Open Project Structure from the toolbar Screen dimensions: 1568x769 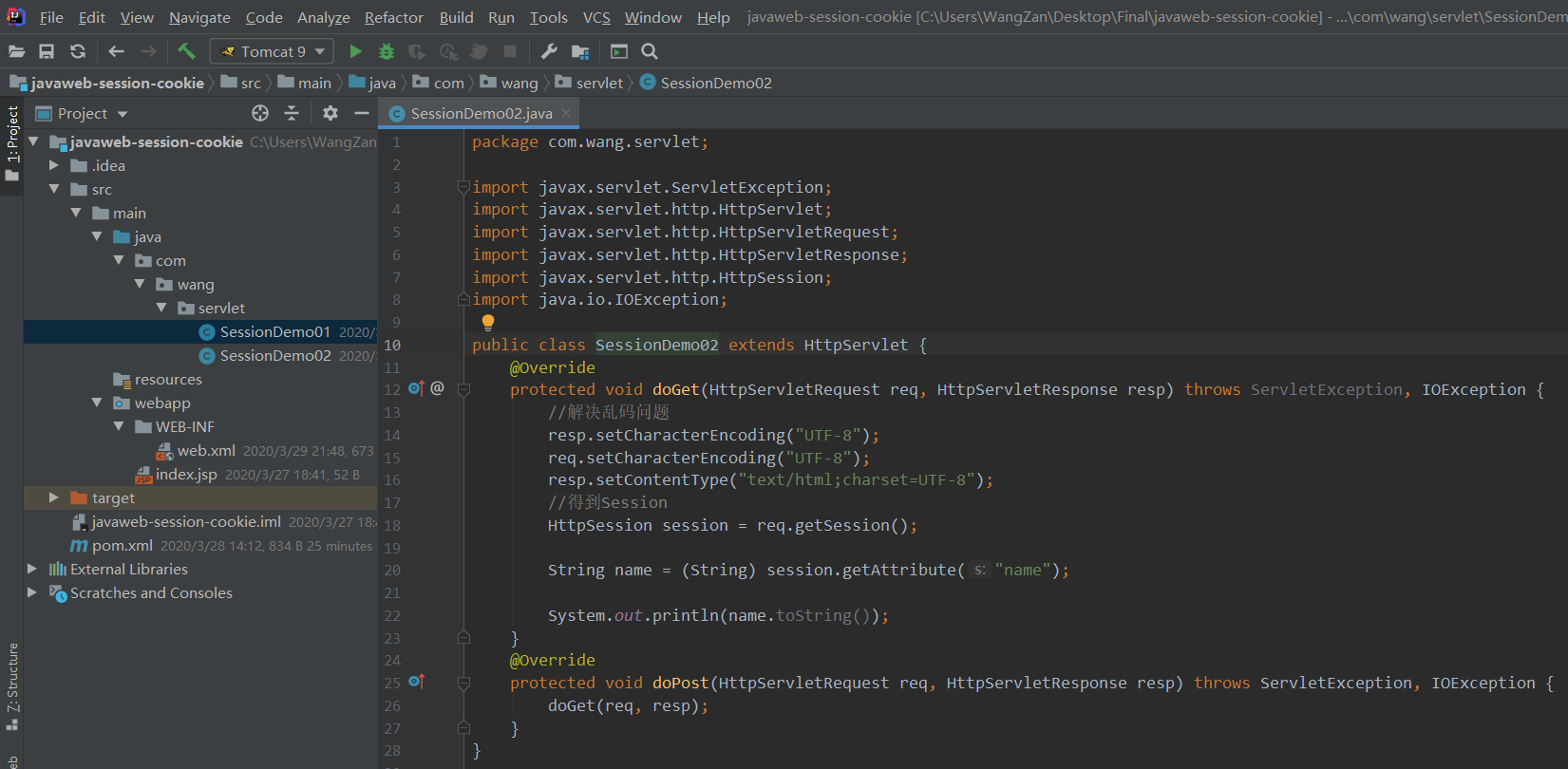[580, 51]
